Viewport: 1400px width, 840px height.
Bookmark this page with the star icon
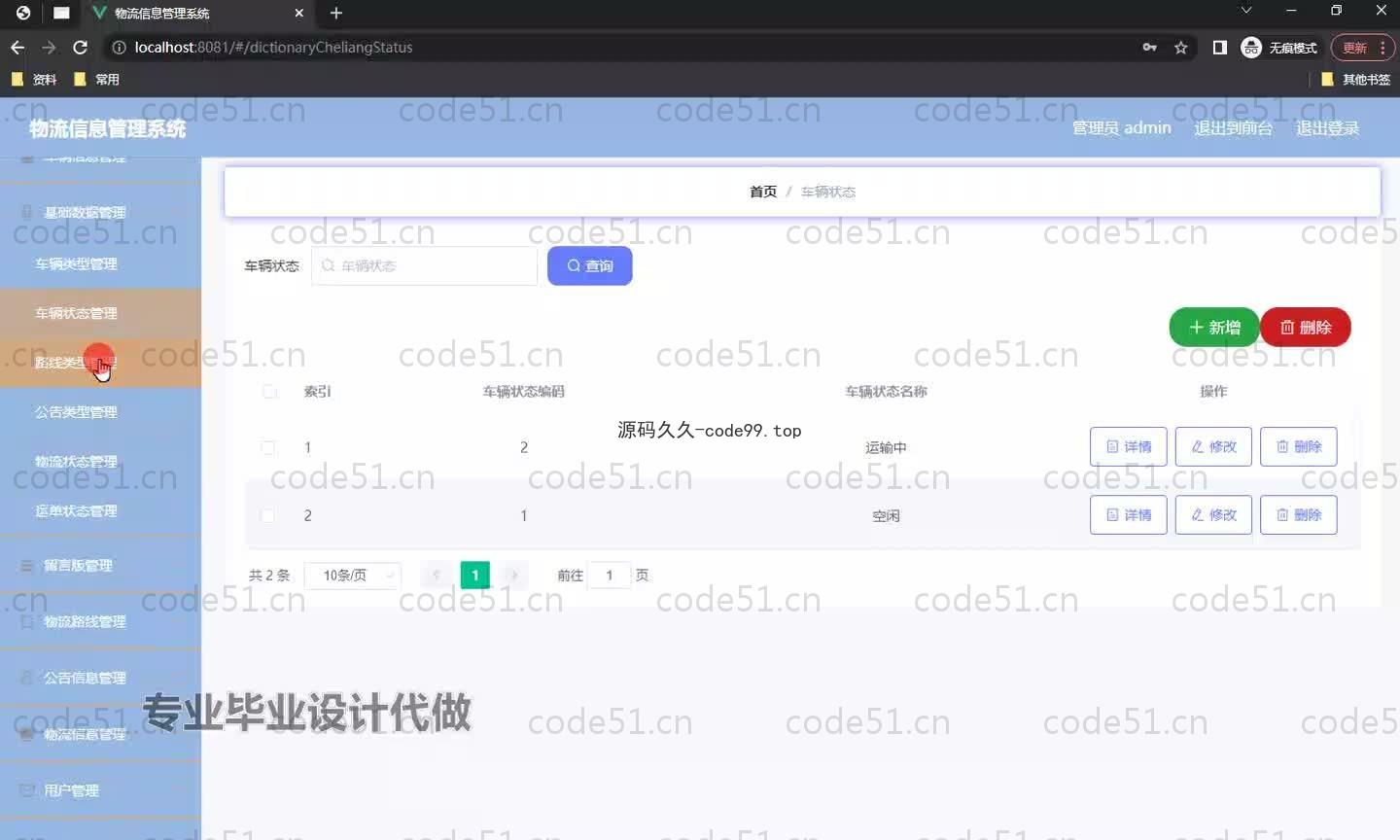(x=1181, y=48)
